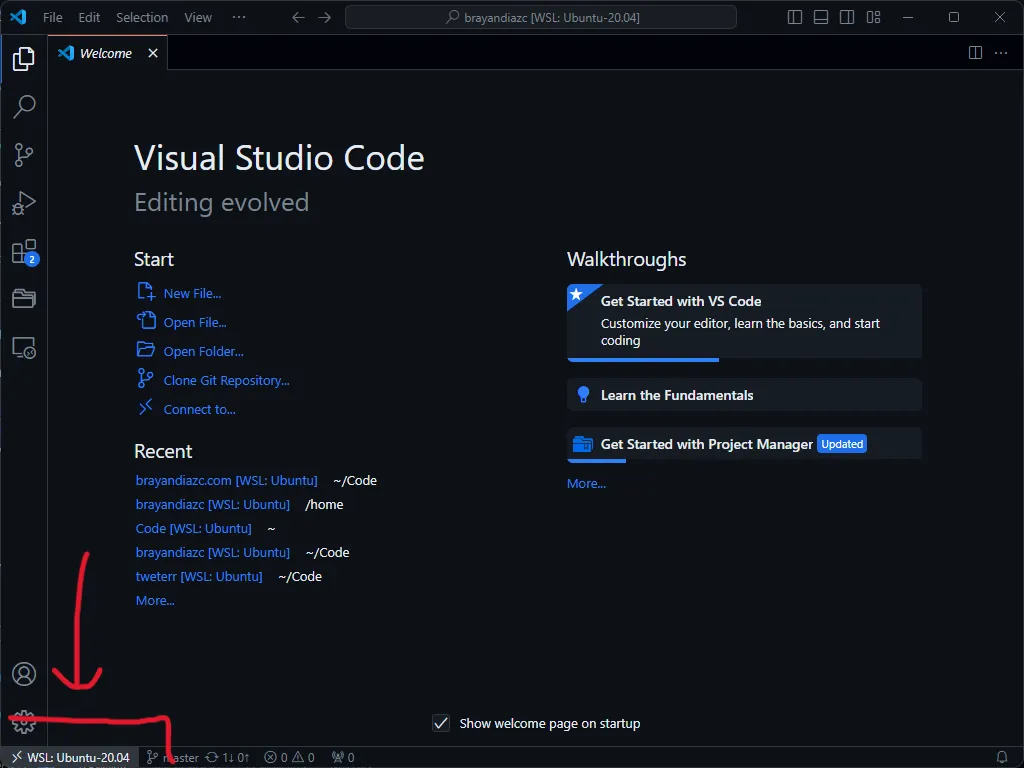Open the Extensions view with badge 2

tap(25, 252)
